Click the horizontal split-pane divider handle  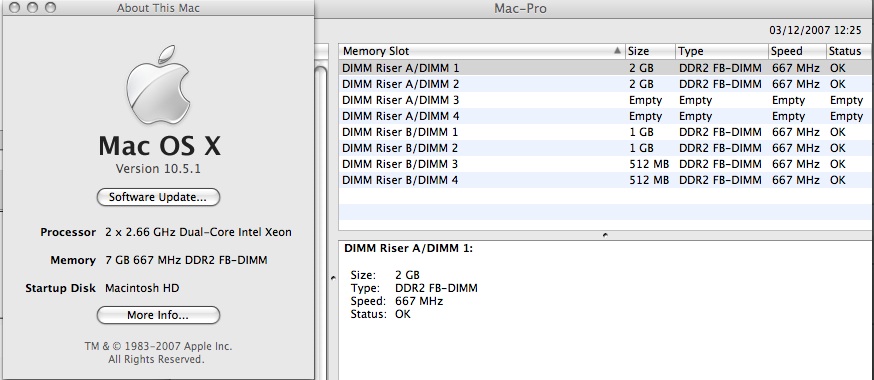[x=605, y=235]
